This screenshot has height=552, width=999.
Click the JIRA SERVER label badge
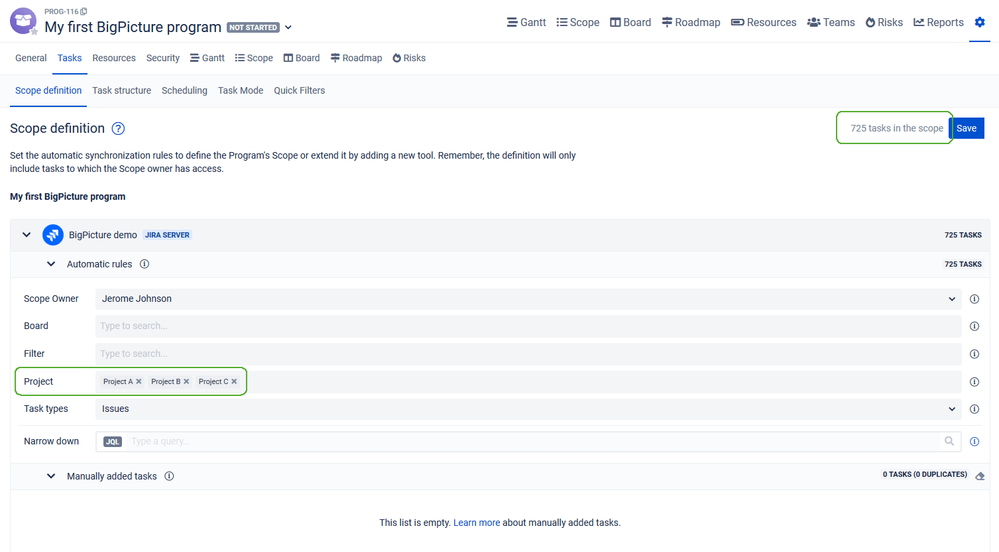coord(167,235)
